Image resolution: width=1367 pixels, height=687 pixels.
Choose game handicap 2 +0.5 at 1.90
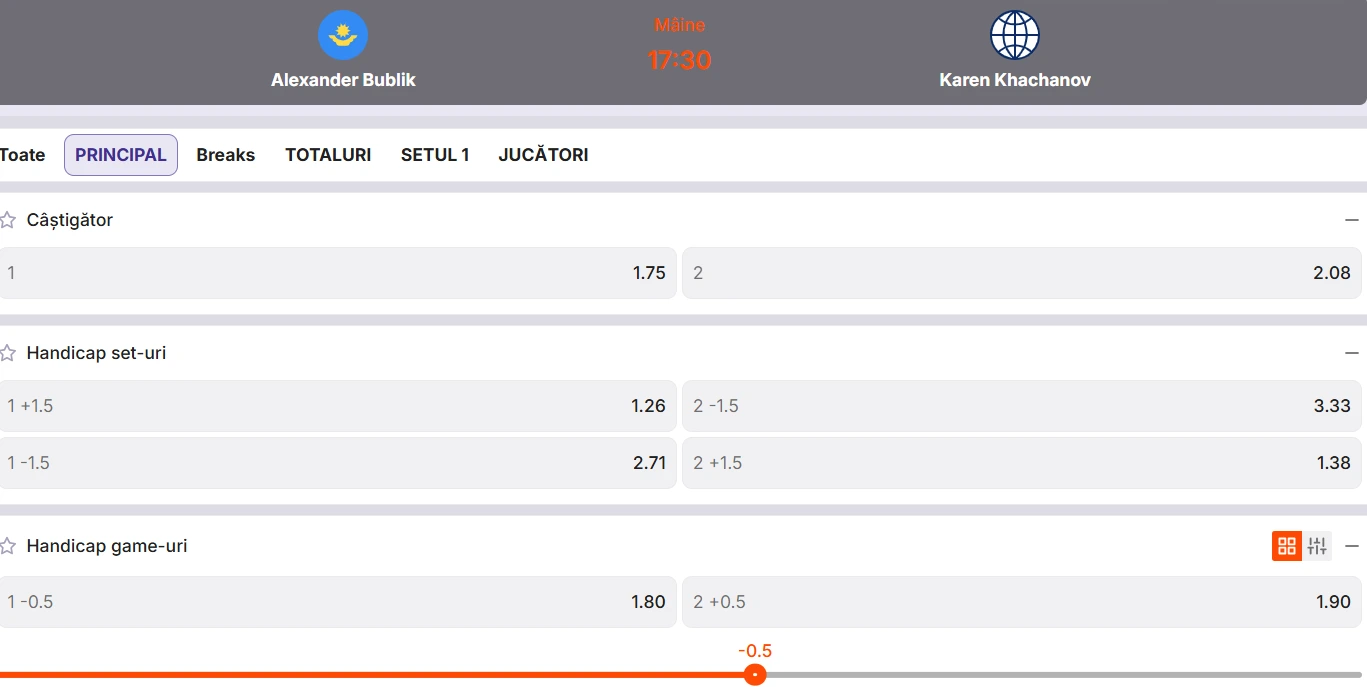click(1022, 602)
